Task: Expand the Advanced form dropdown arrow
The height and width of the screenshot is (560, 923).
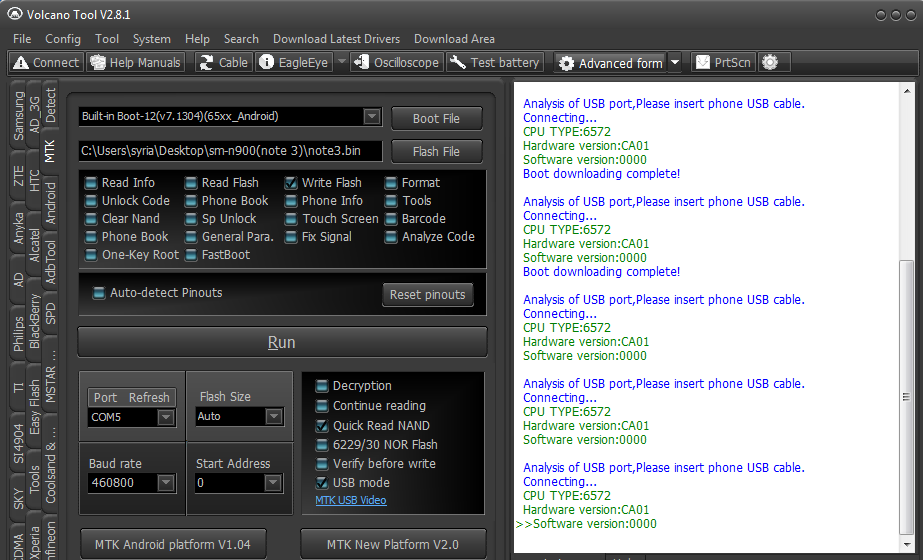Action: coord(675,62)
